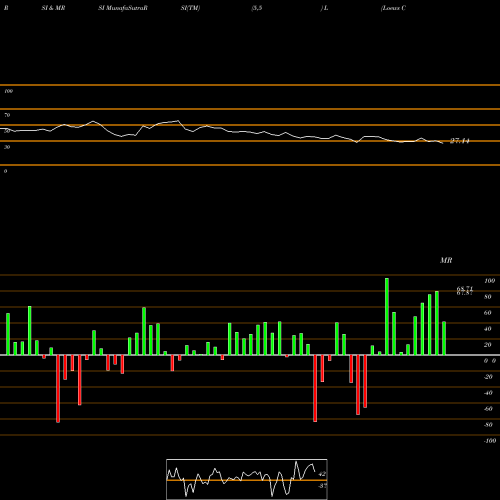Click the 60 label on MR axis
500x500 pixels.
(x=488, y=313)
